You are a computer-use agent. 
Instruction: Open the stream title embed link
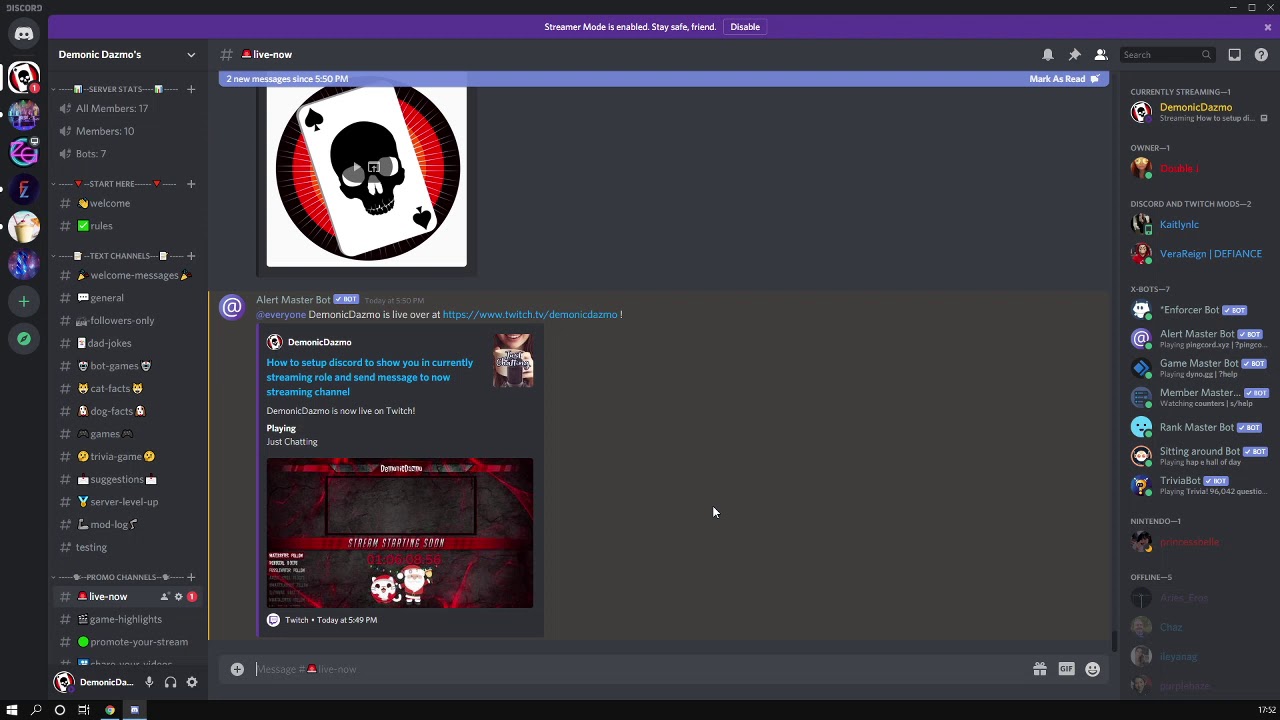coord(370,377)
